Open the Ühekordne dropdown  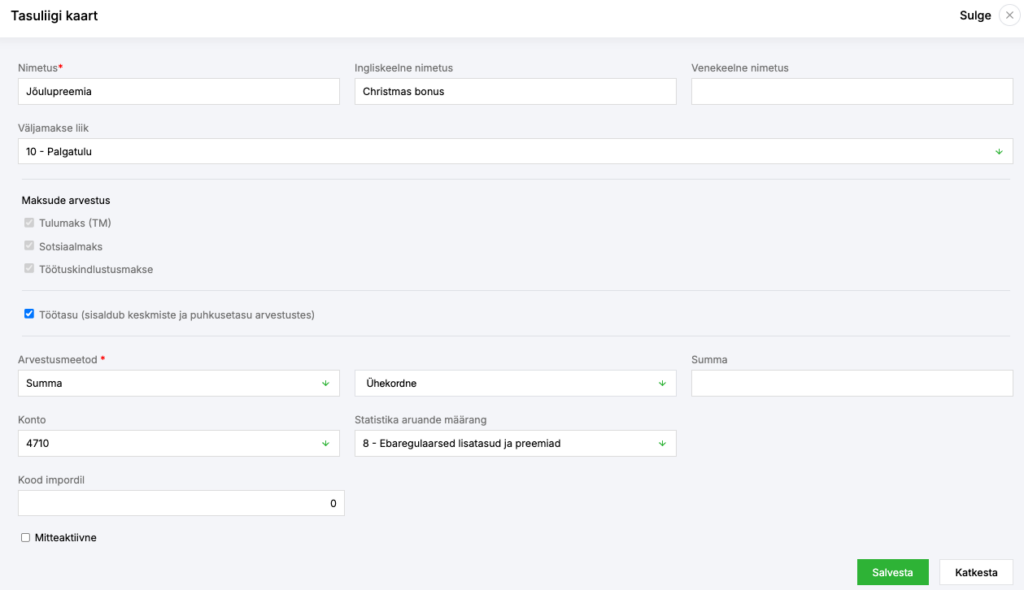[515, 384]
